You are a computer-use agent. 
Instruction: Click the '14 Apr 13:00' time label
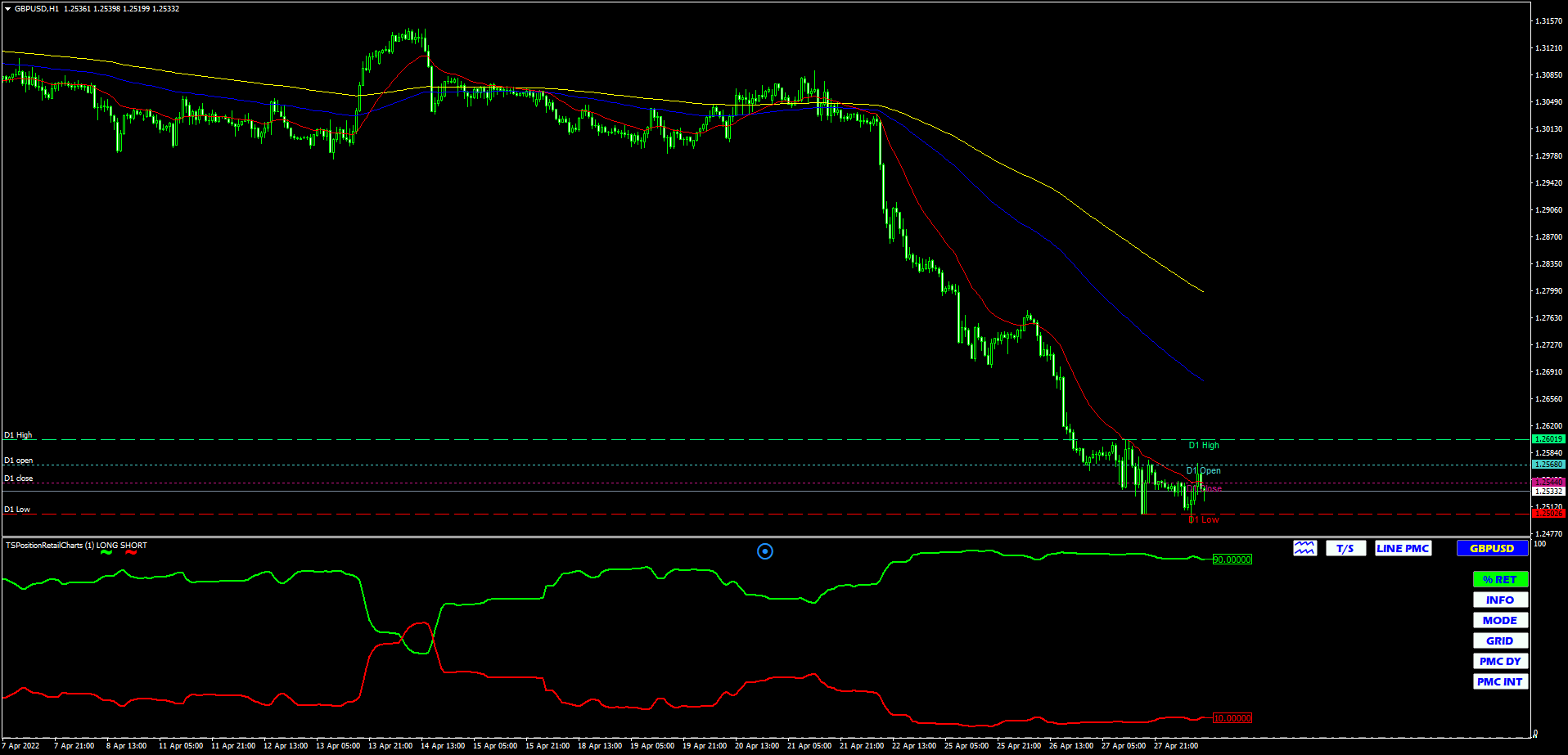tap(443, 745)
